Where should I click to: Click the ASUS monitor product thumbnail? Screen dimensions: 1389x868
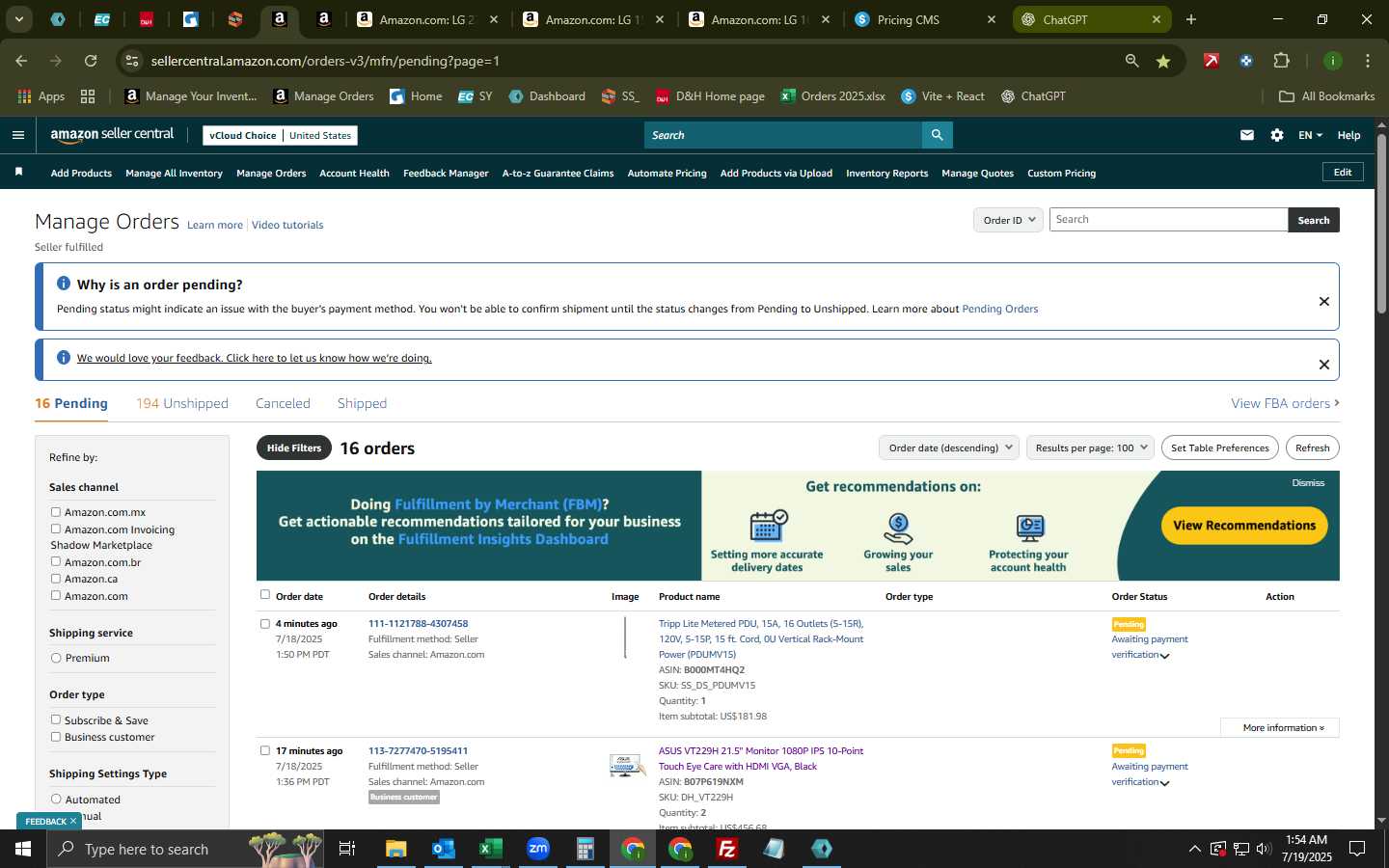pos(626,766)
